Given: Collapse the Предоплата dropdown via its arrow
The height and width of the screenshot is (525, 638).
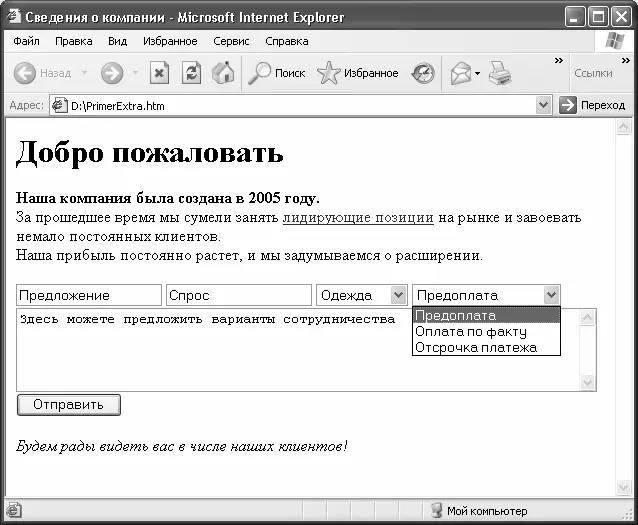Looking at the screenshot, I should [x=551, y=295].
